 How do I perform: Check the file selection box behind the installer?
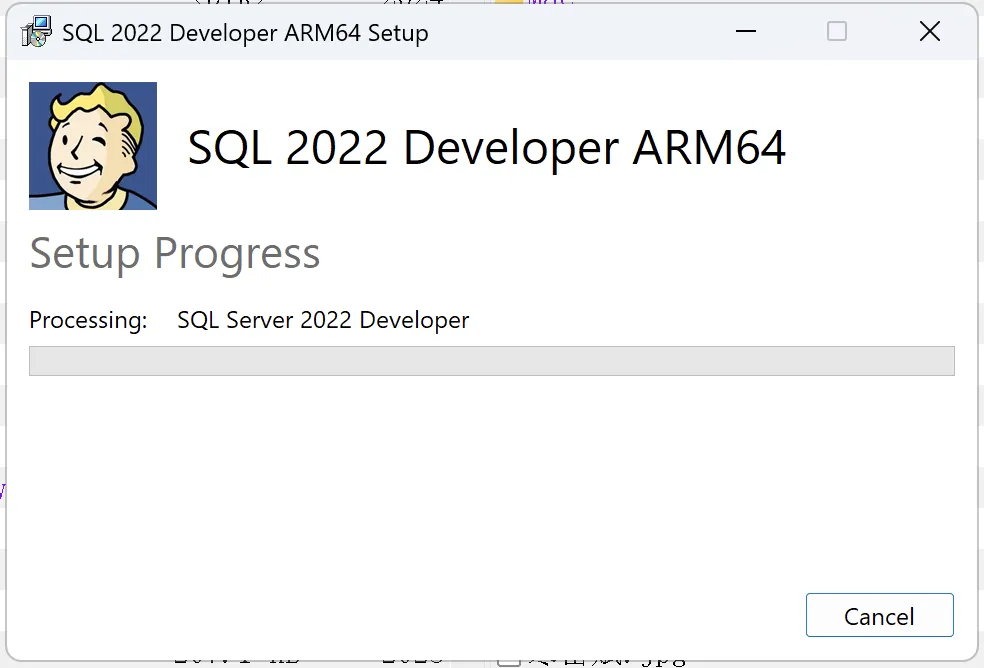click(x=508, y=661)
